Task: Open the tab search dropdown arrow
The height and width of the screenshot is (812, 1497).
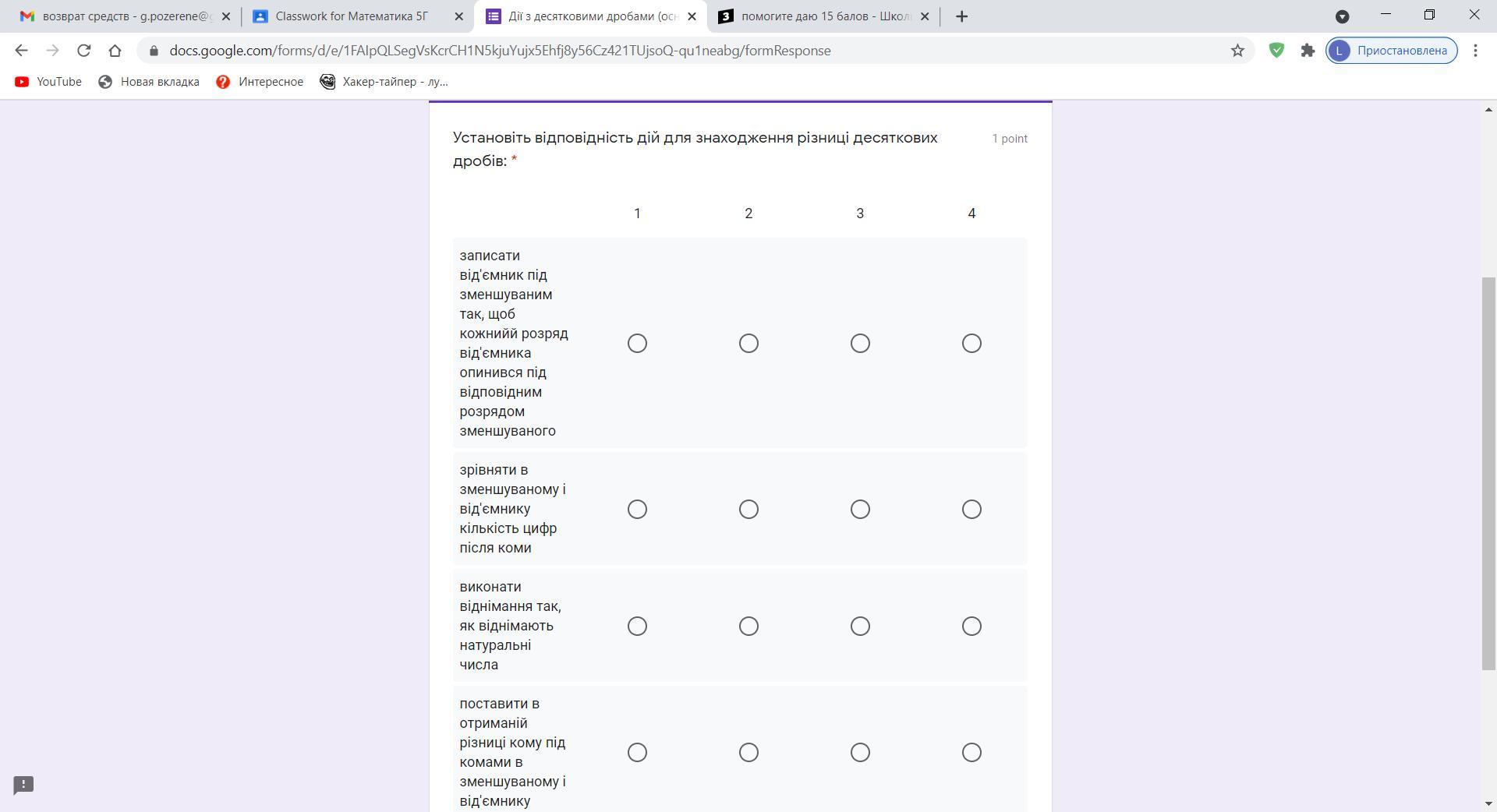Action: (x=1342, y=16)
